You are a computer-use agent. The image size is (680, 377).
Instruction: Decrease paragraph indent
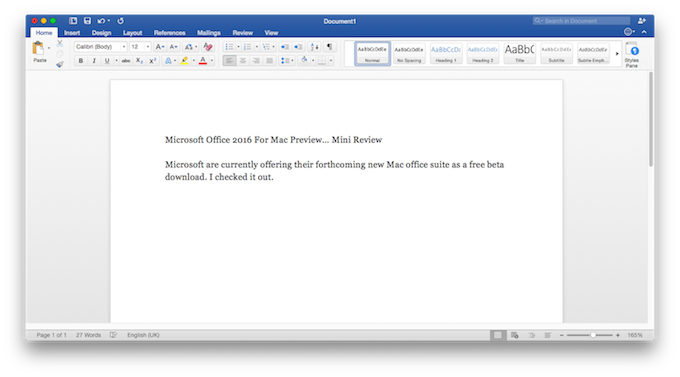(x=284, y=46)
